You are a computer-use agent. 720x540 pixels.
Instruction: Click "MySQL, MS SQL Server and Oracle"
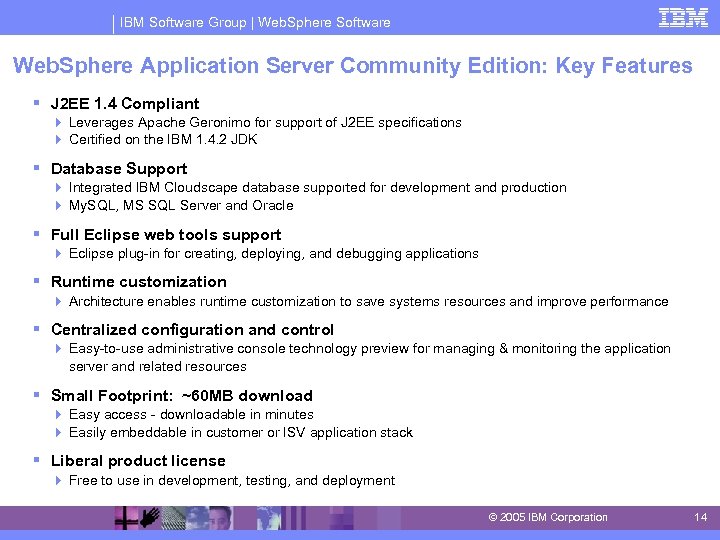point(181,205)
